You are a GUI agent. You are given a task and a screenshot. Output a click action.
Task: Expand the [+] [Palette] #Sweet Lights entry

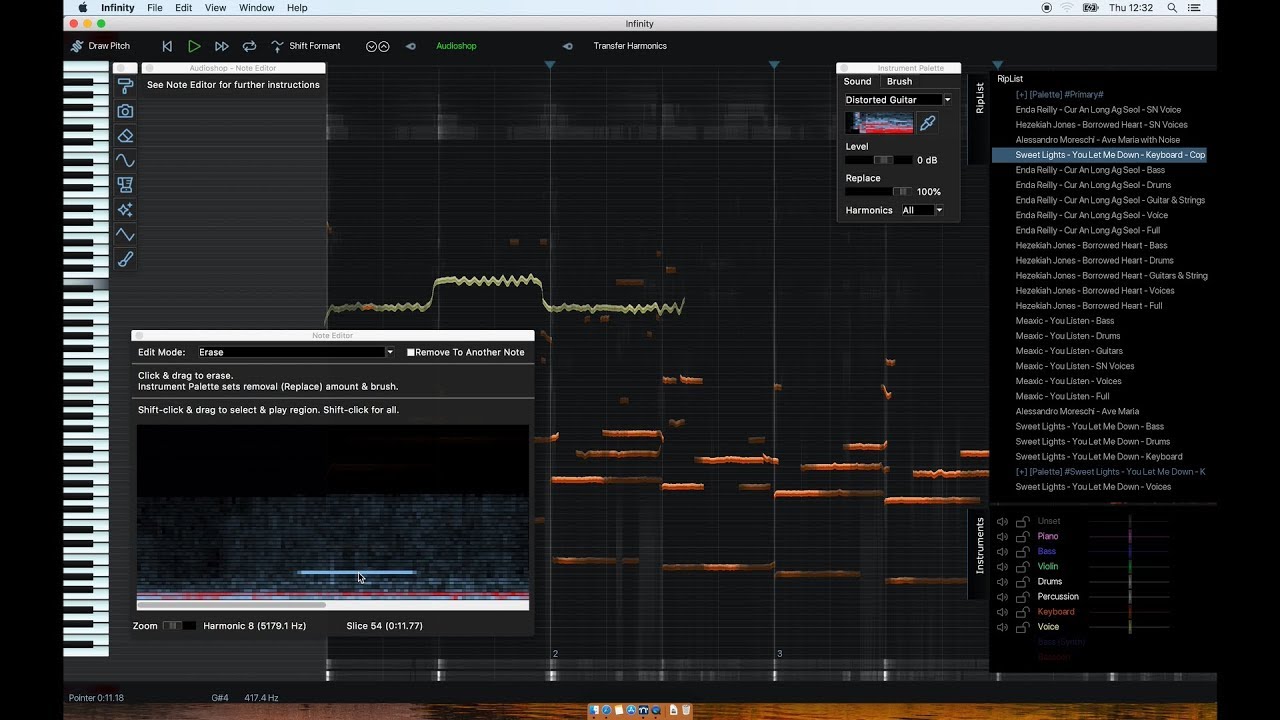coord(1110,472)
